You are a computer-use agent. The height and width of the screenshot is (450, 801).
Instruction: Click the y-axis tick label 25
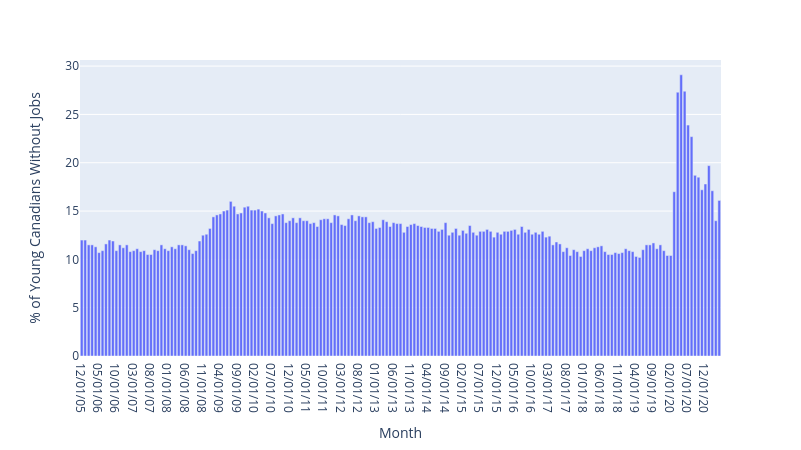[x=72, y=114]
